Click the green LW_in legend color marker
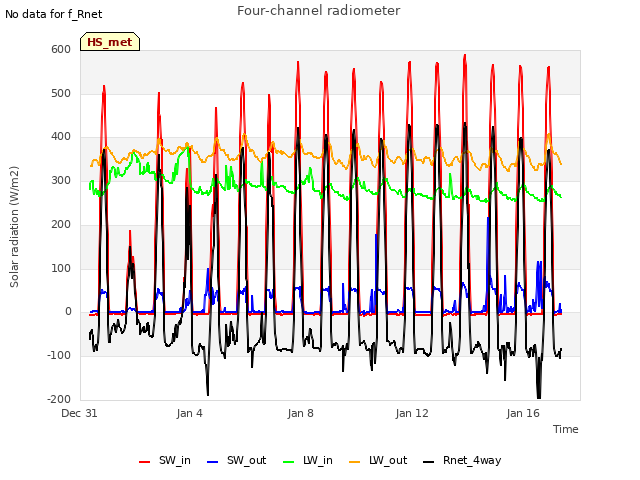Image resolution: width=640 pixels, height=480 pixels. click(x=288, y=462)
